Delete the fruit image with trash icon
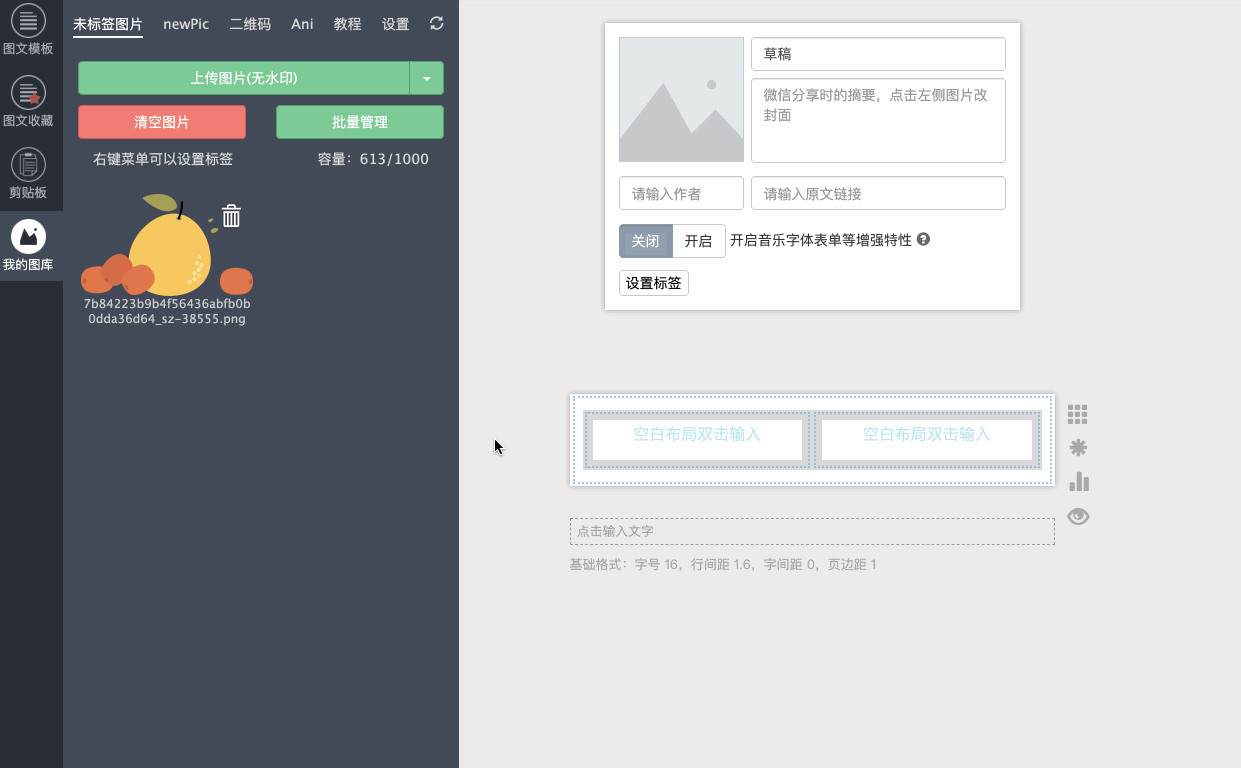The height and width of the screenshot is (768, 1241). coord(231,216)
